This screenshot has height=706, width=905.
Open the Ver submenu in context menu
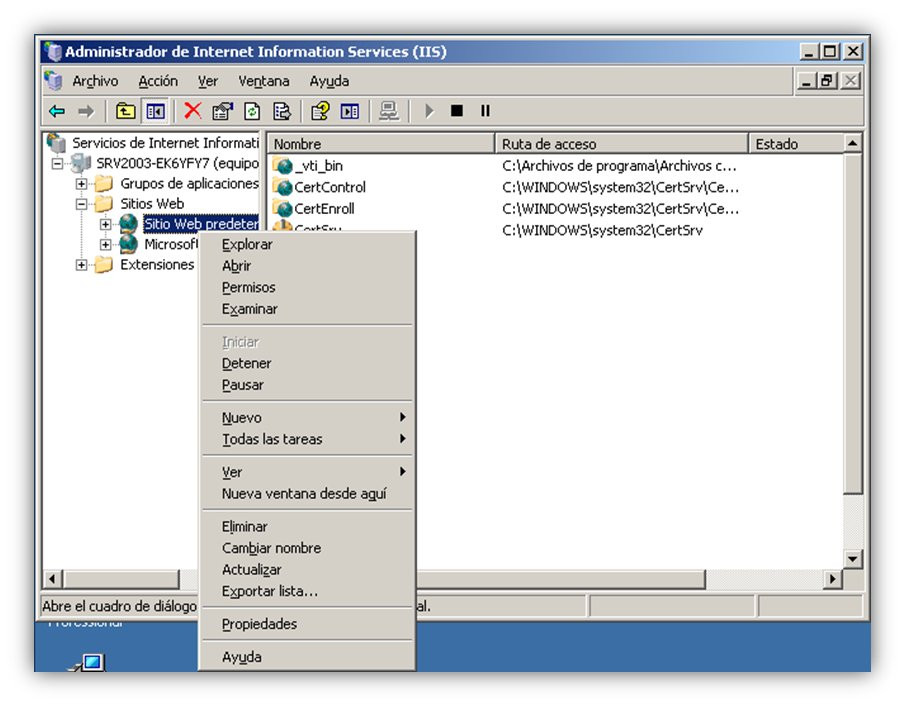point(307,472)
